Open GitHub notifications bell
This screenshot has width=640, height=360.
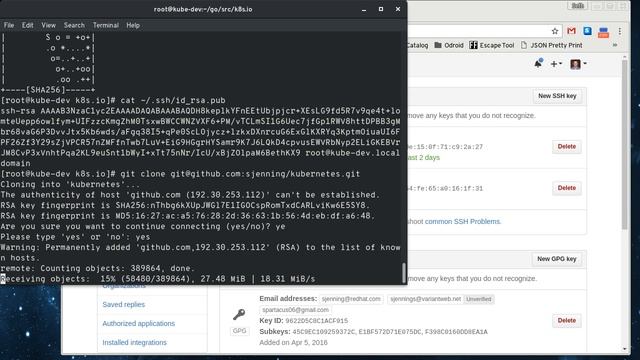538,64
